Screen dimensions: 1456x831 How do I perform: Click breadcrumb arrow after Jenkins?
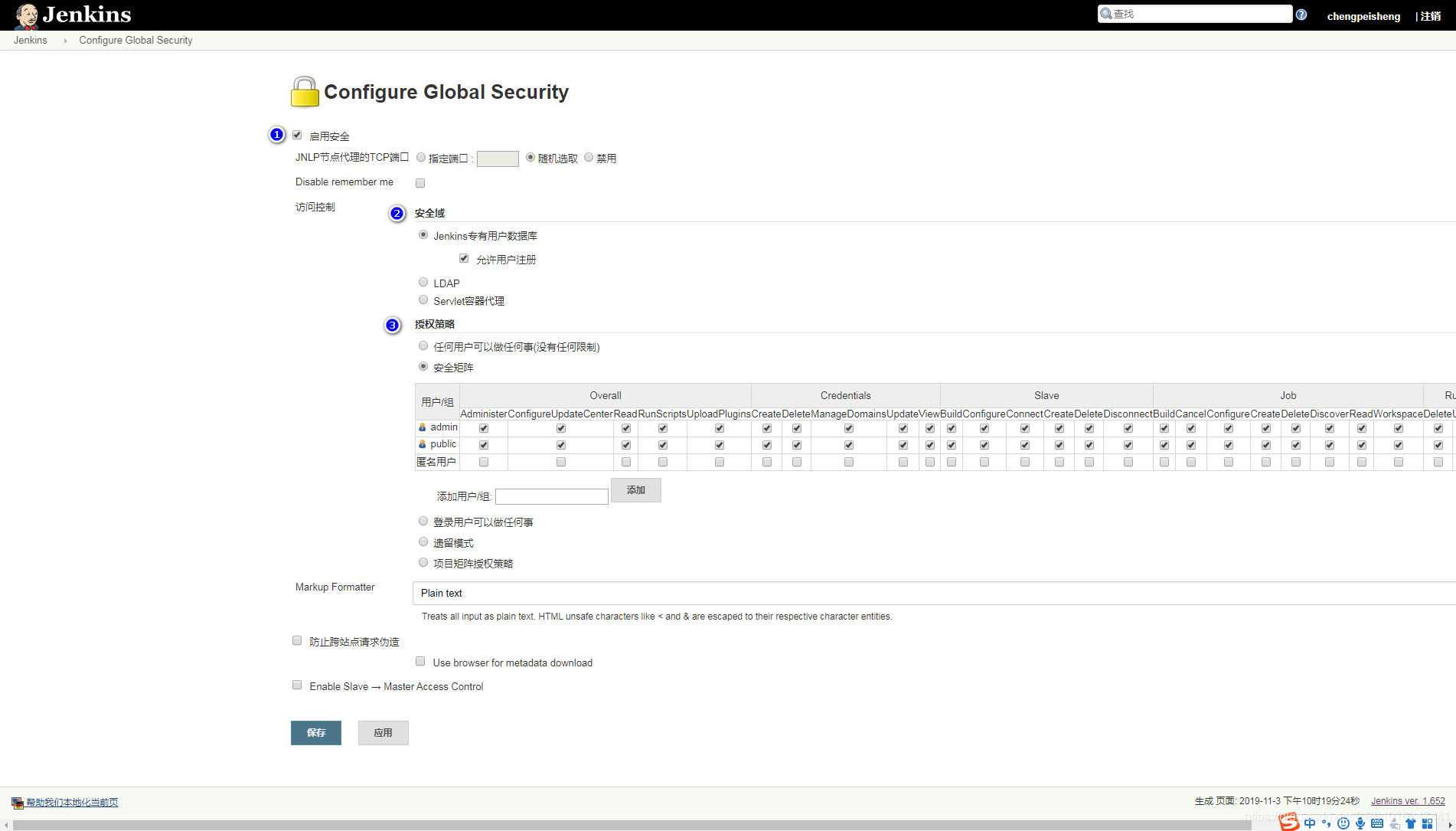[65, 41]
